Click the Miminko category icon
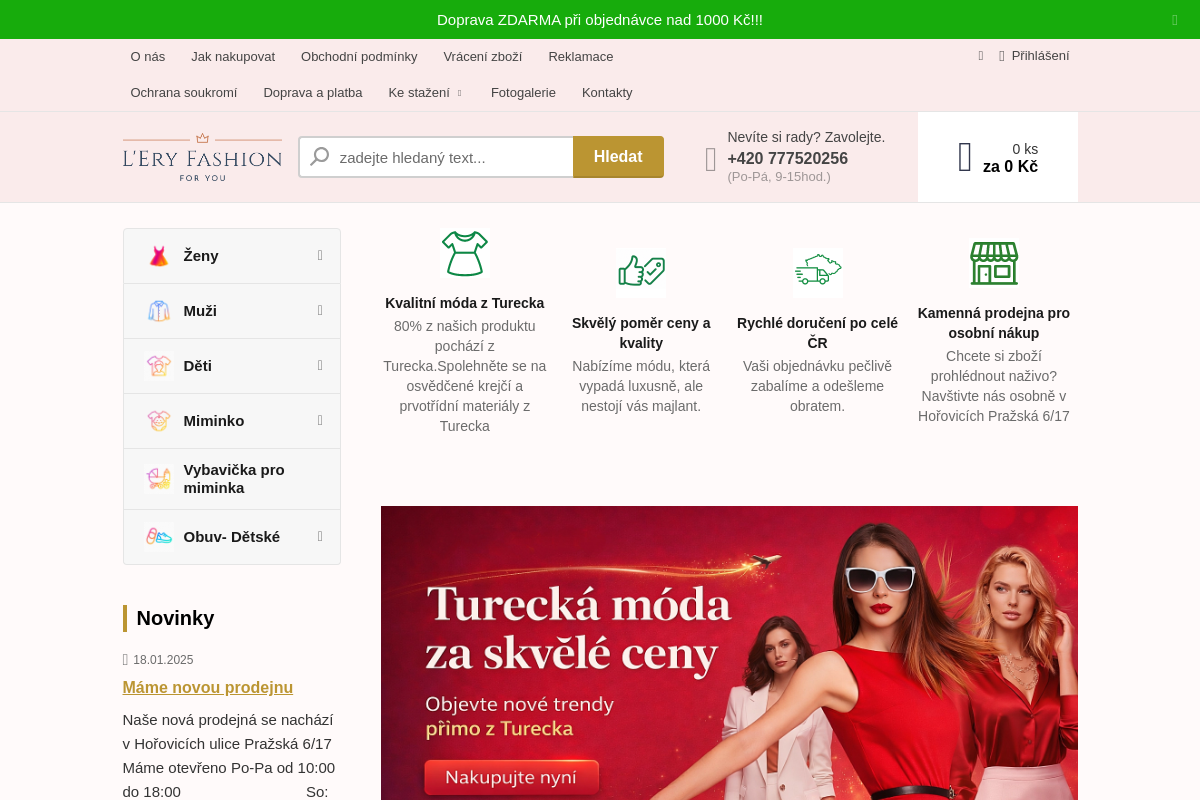Viewport: 1200px width, 800px height. 158,420
